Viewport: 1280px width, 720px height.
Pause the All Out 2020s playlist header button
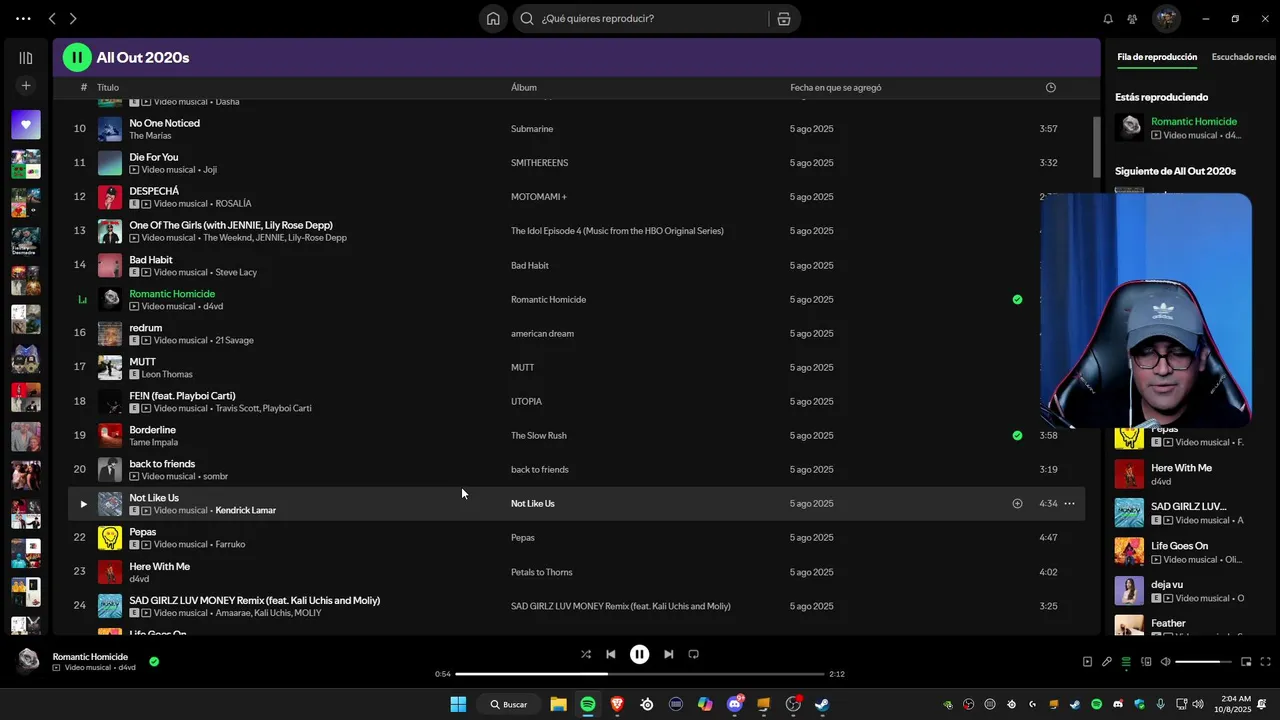[x=77, y=58]
